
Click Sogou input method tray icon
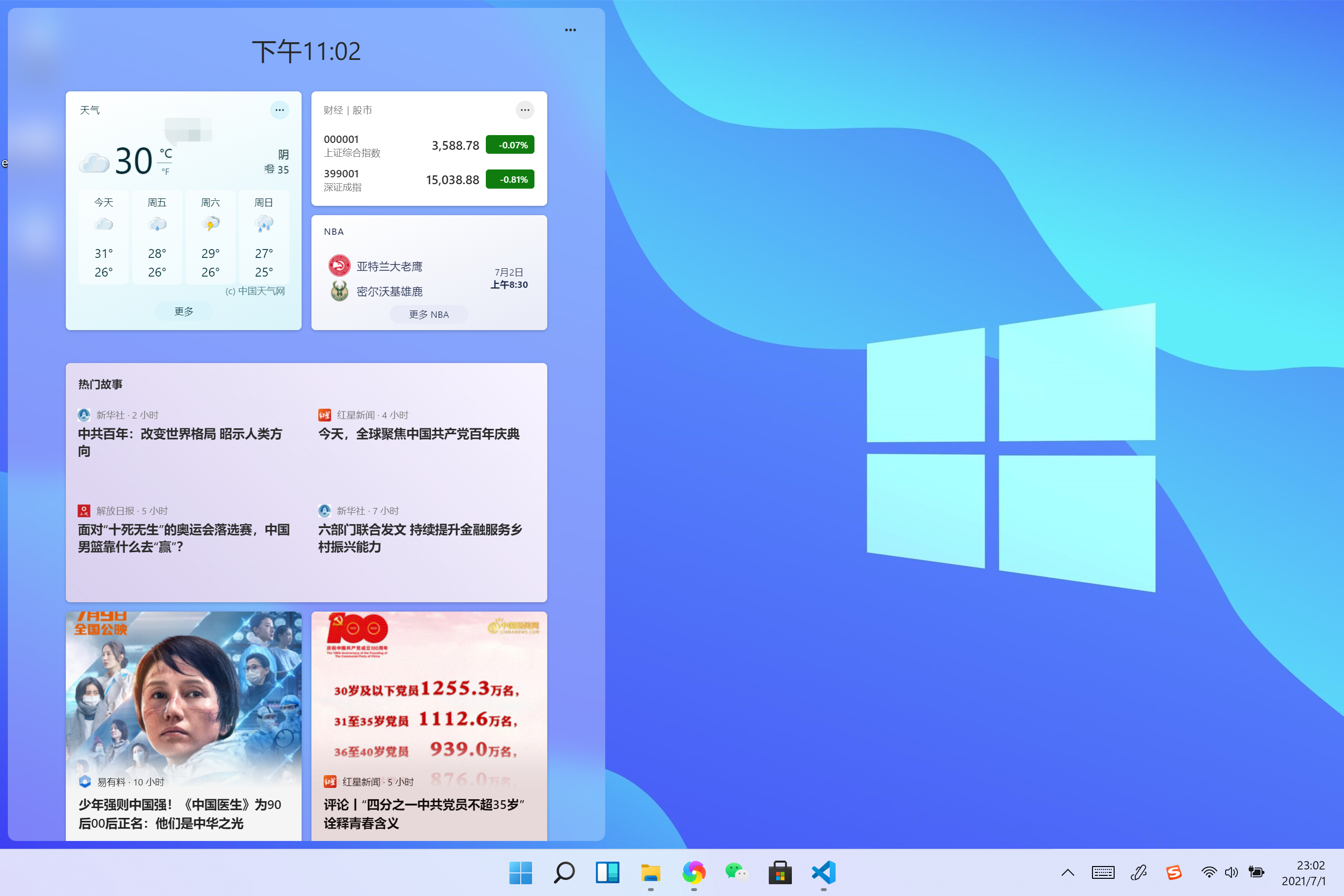point(1174,872)
